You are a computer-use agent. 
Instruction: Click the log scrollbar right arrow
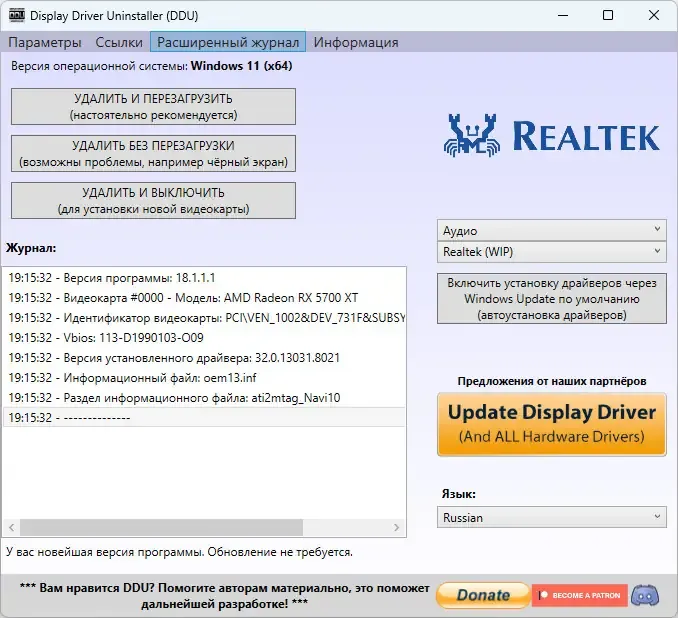397,527
